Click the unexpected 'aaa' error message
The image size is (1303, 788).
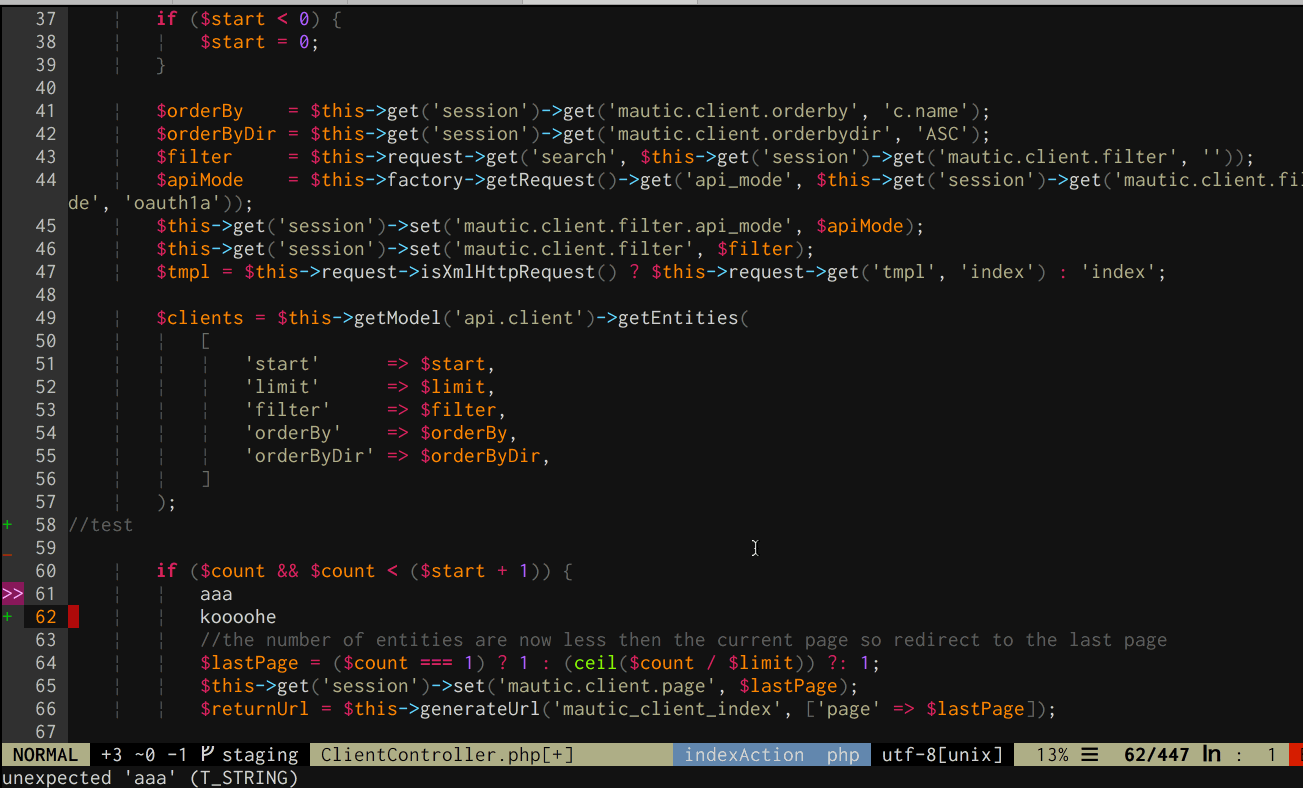(150, 777)
